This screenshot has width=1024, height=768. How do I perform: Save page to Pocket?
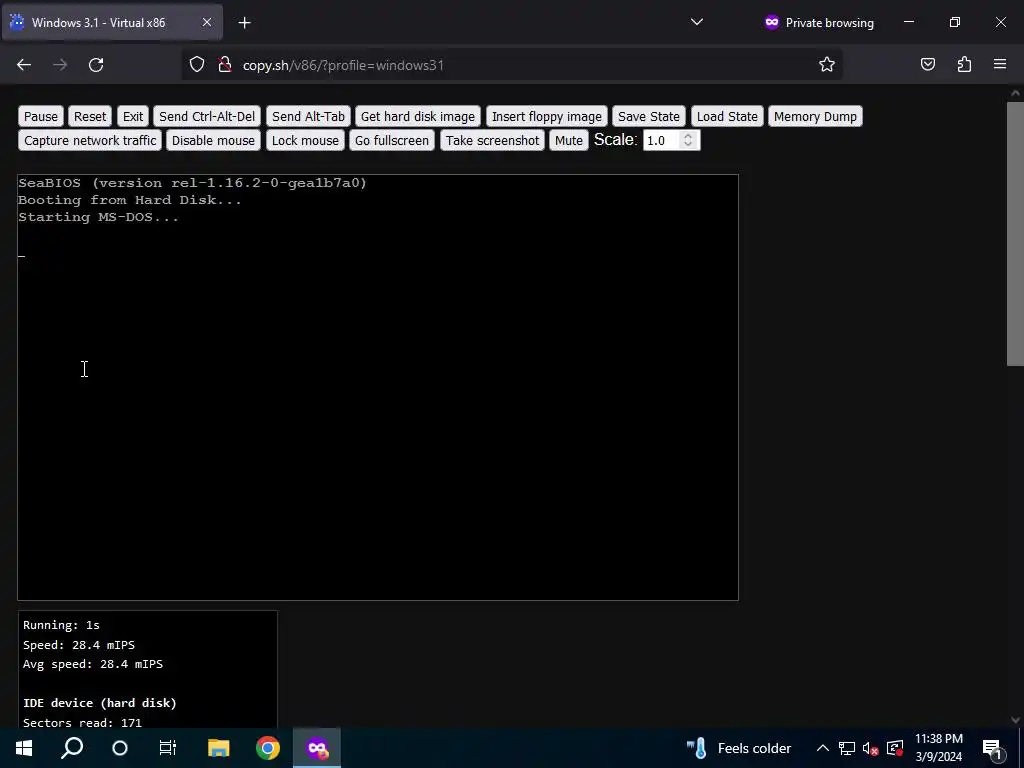(x=927, y=65)
